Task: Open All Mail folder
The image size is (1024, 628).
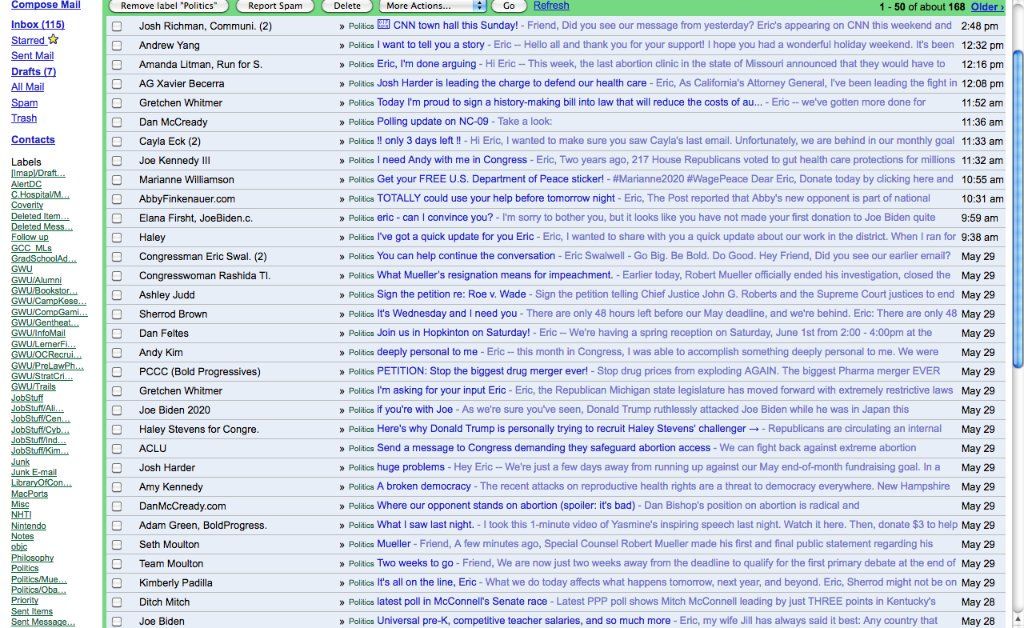Action: (x=27, y=87)
